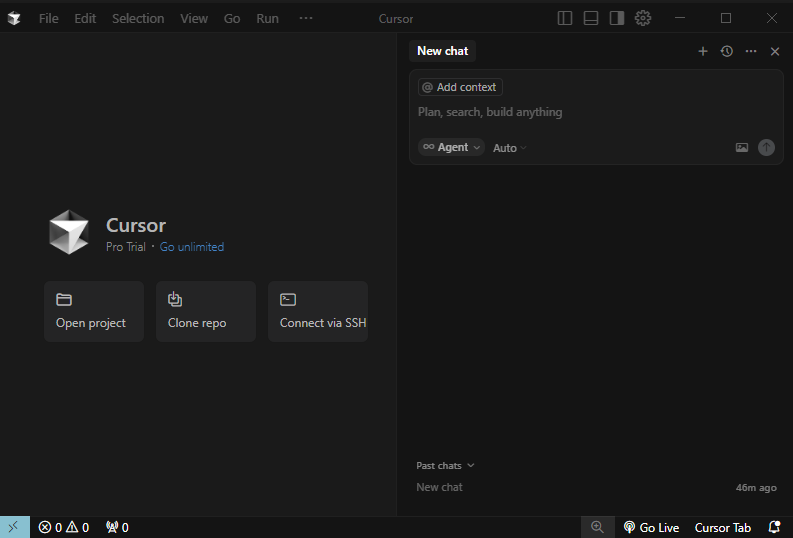Toggle the AI side pane layout icon
793x538 pixels.
click(616, 18)
